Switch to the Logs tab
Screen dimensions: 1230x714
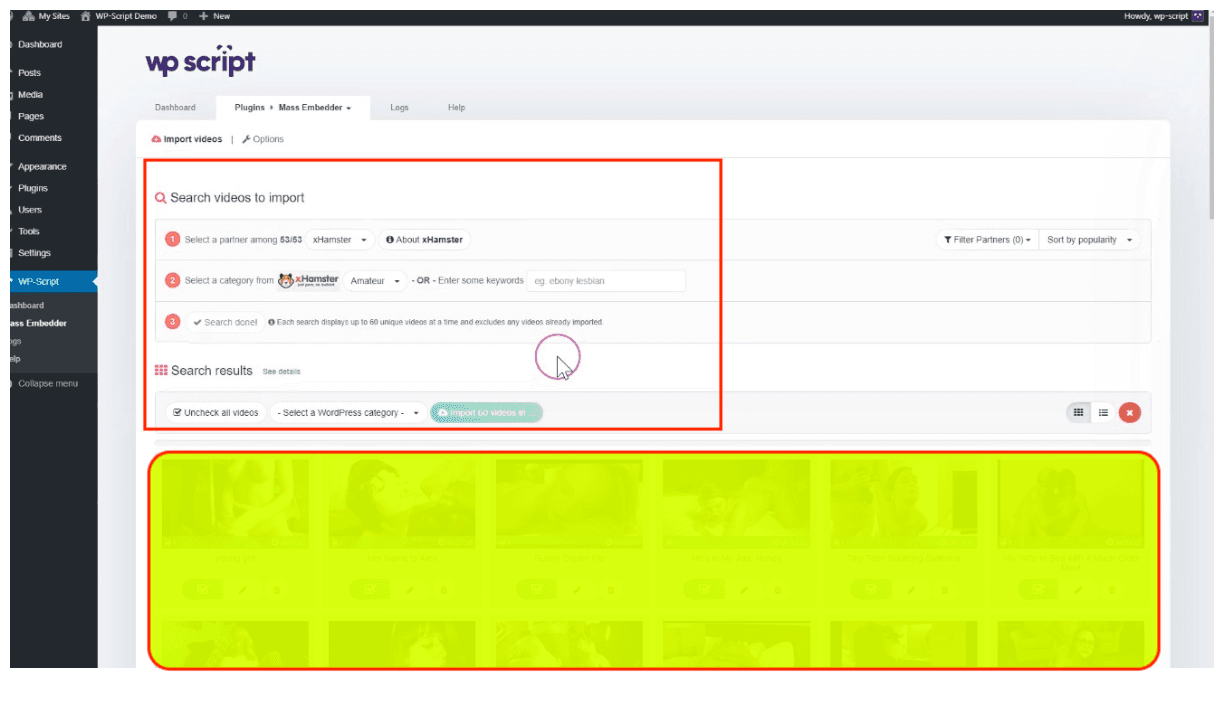point(399,108)
